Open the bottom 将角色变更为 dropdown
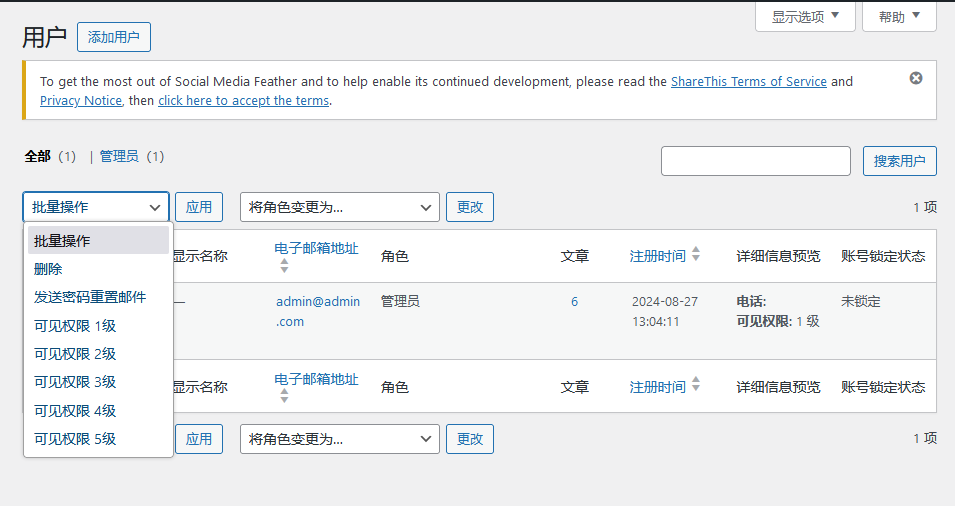This screenshot has height=506, width=955. tap(340, 439)
